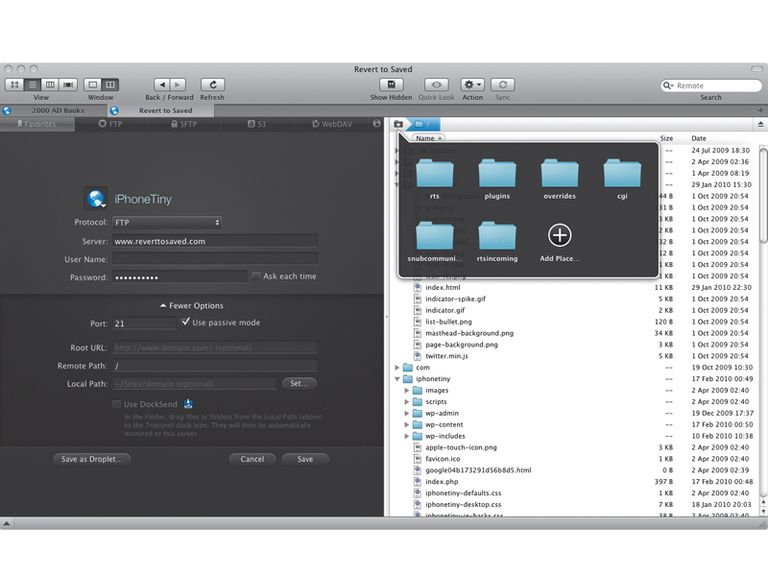Tick the Use DockSend checkbox
768x576 pixels.
pyautogui.click(x=116, y=404)
